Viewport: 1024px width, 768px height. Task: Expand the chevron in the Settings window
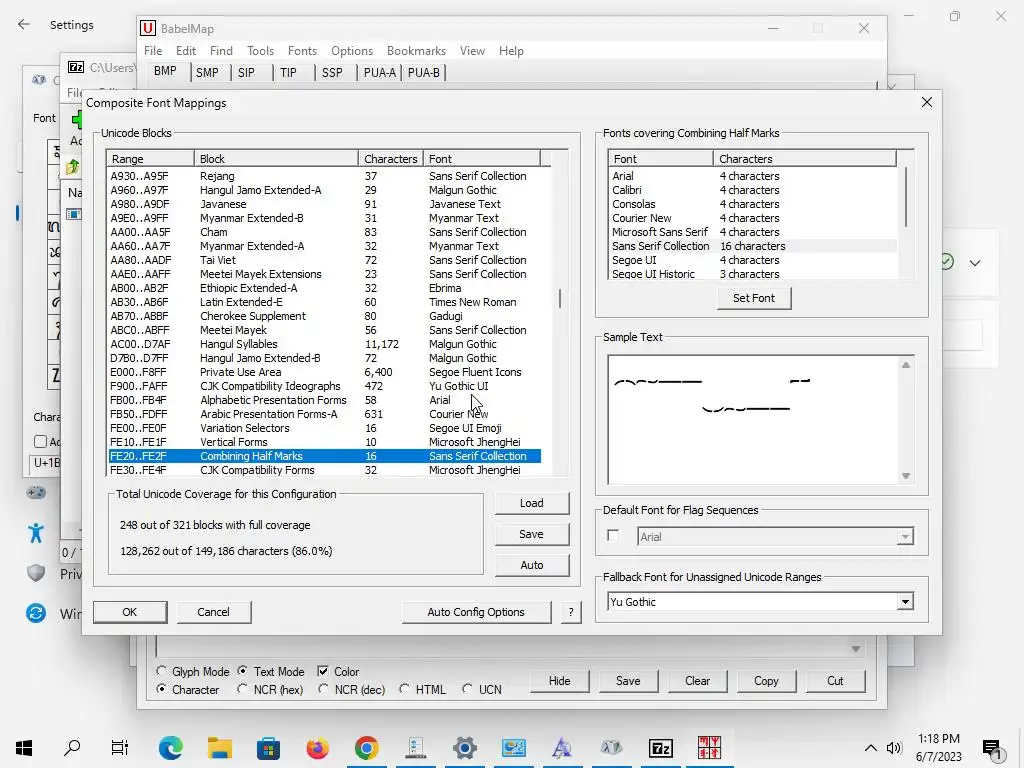pyautogui.click(x=975, y=263)
